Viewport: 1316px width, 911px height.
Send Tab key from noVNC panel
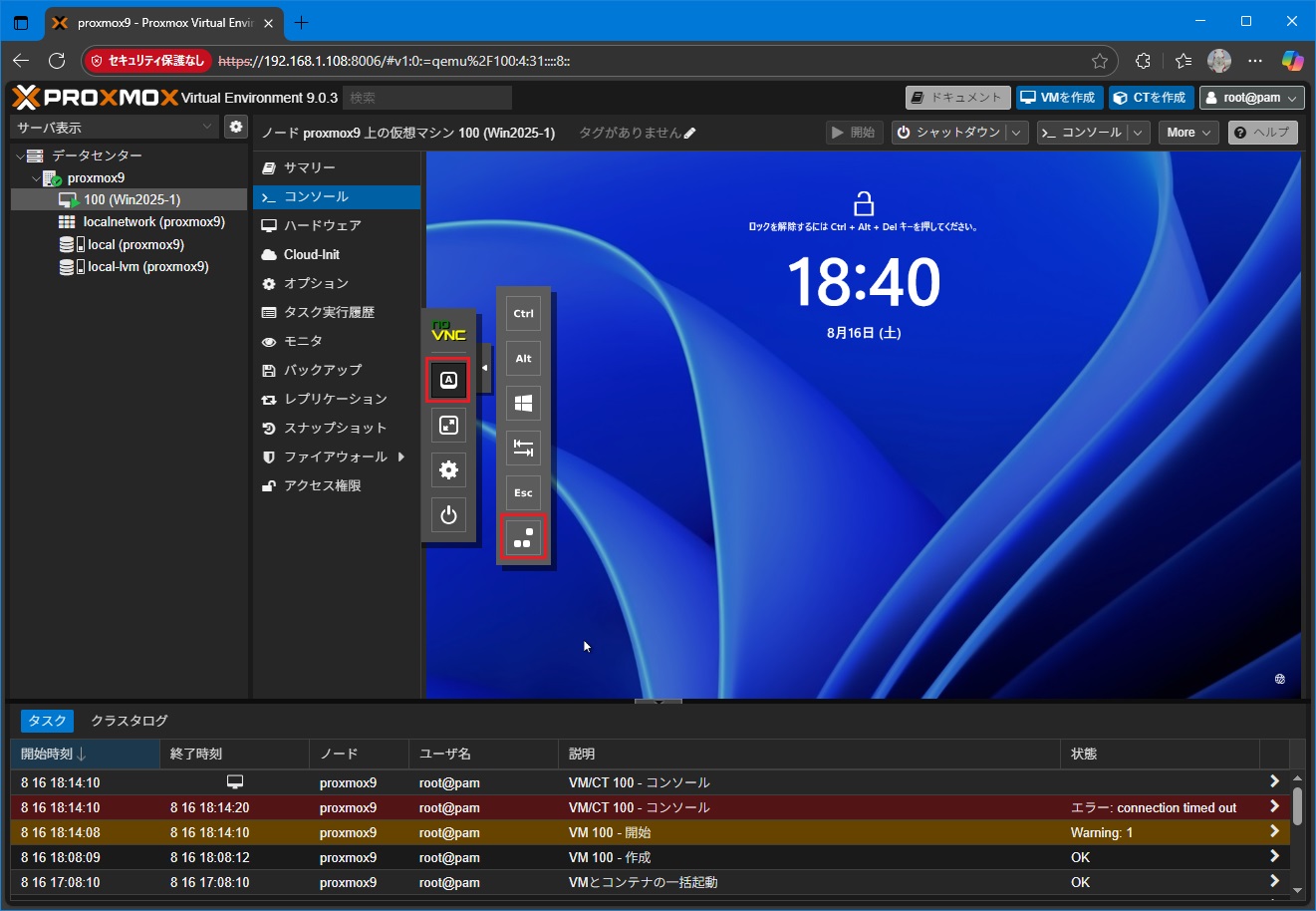click(x=523, y=448)
